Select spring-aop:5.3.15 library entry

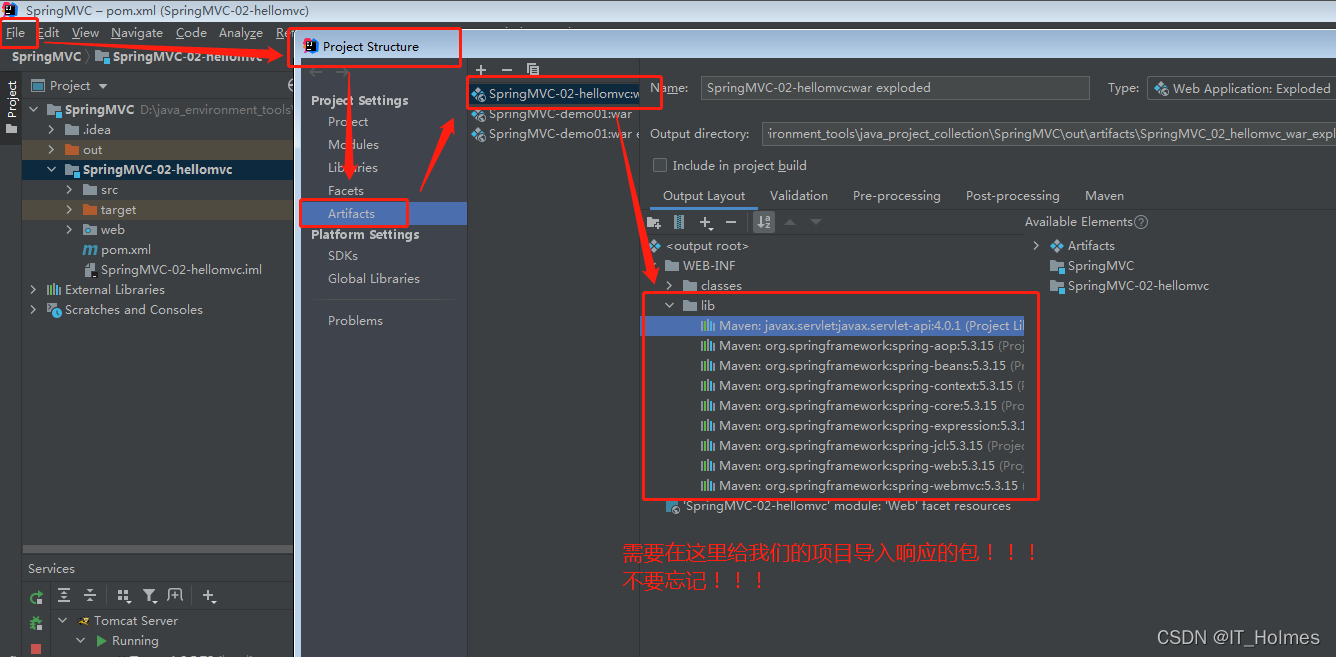862,346
